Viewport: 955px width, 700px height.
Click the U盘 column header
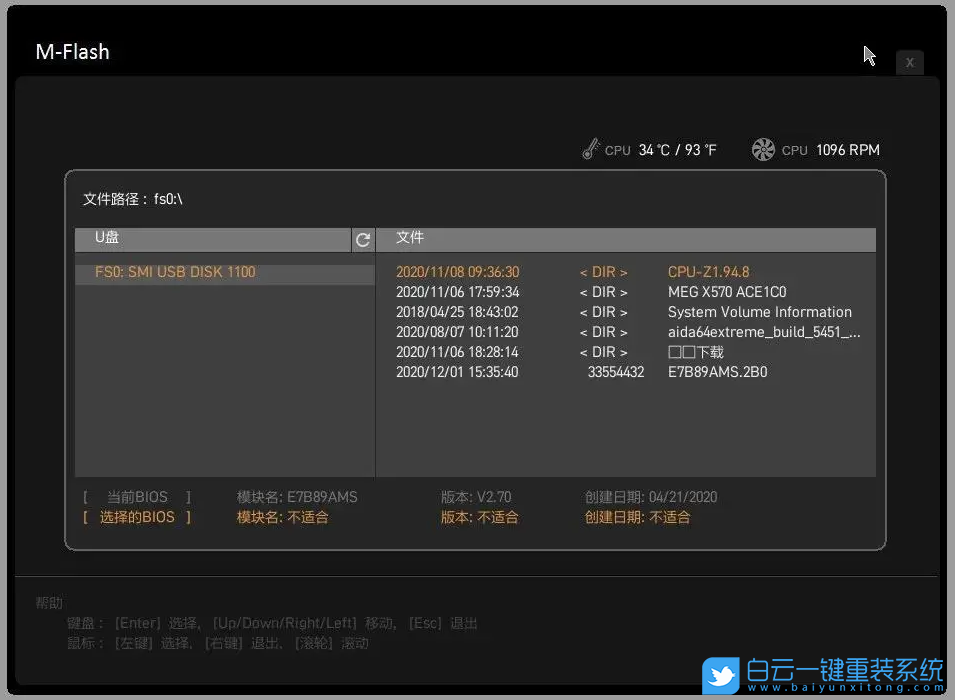tap(108, 238)
